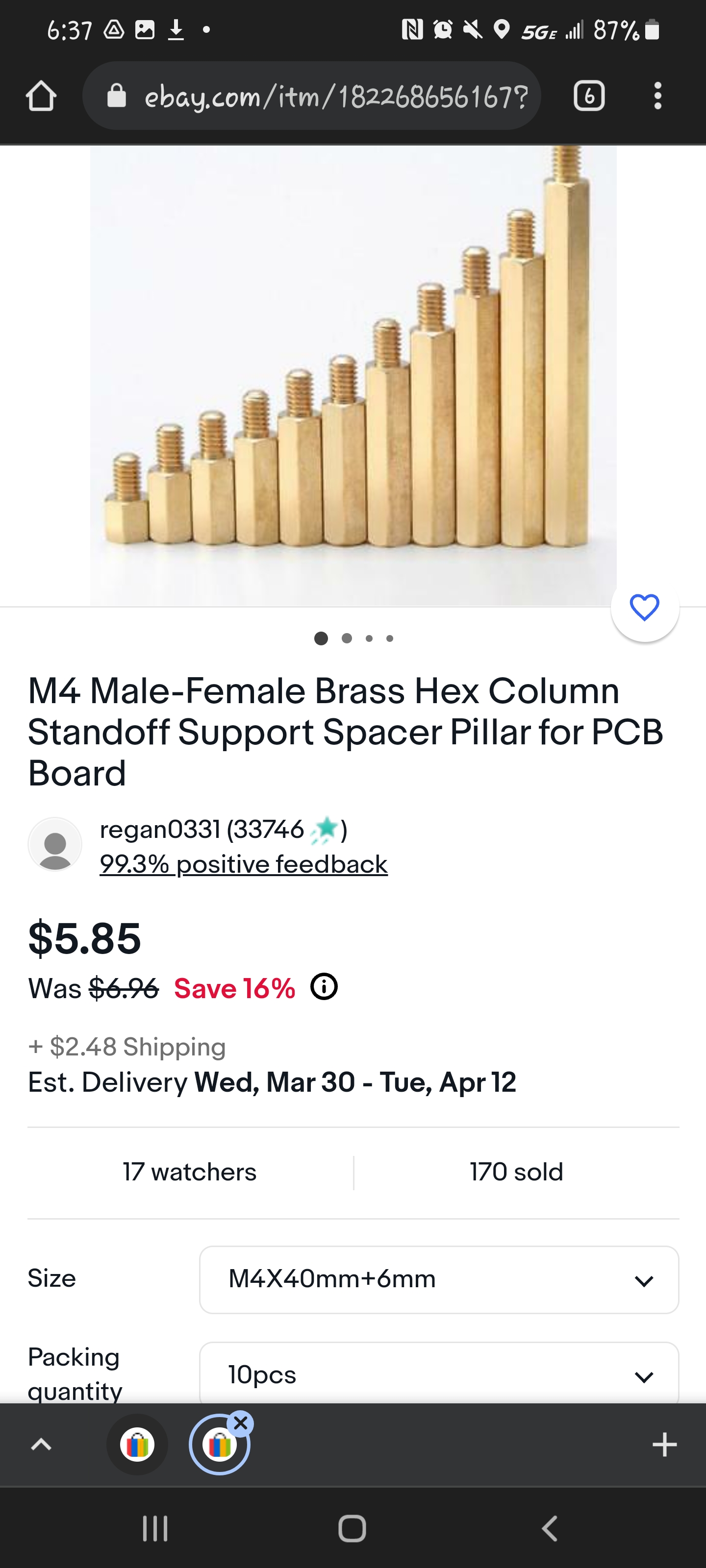Open Android recent apps button
The height and width of the screenshot is (1568, 706).
155,1528
